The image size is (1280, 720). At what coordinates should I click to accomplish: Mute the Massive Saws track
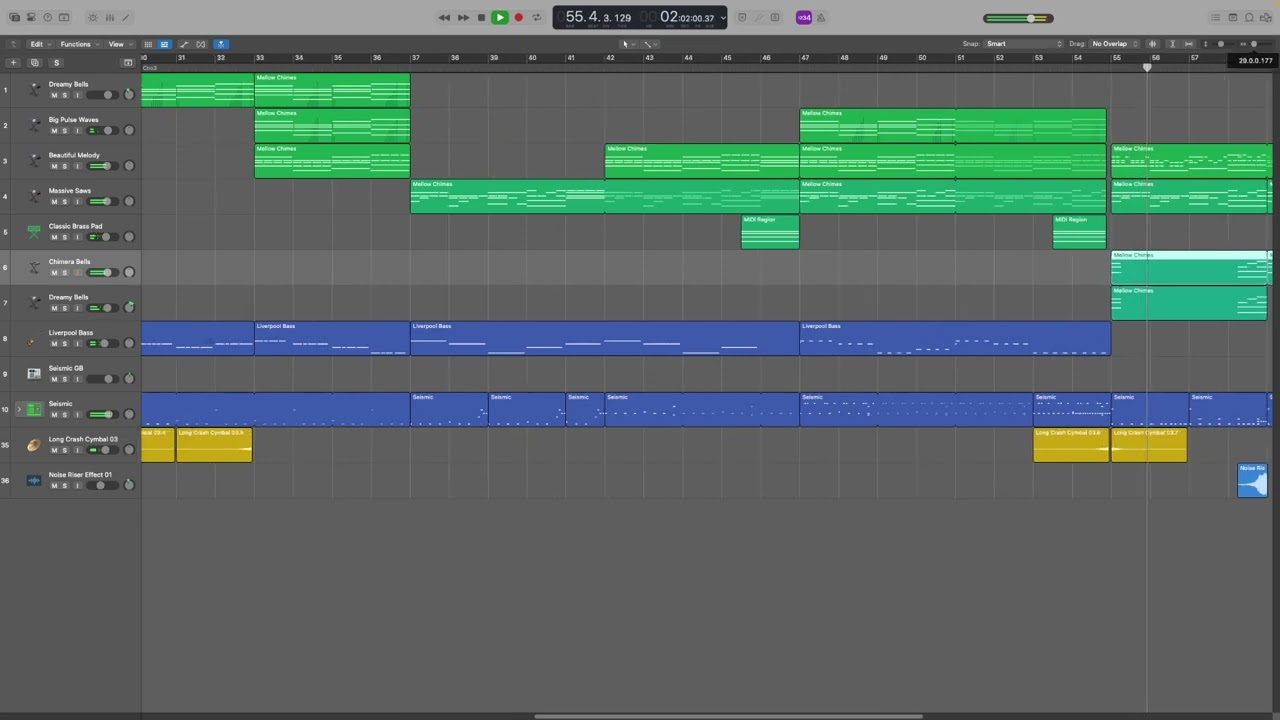54,202
